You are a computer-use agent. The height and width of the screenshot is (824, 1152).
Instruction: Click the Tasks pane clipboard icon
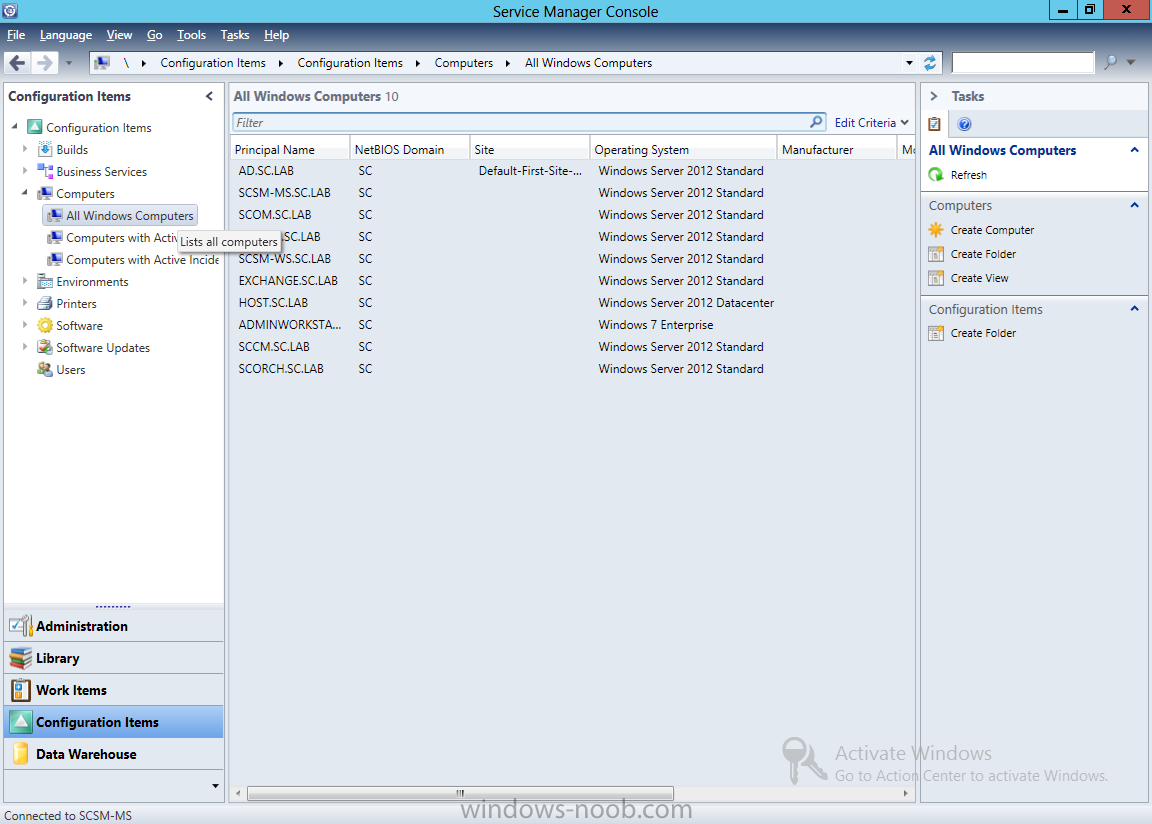pyautogui.click(x=935, y=124)
